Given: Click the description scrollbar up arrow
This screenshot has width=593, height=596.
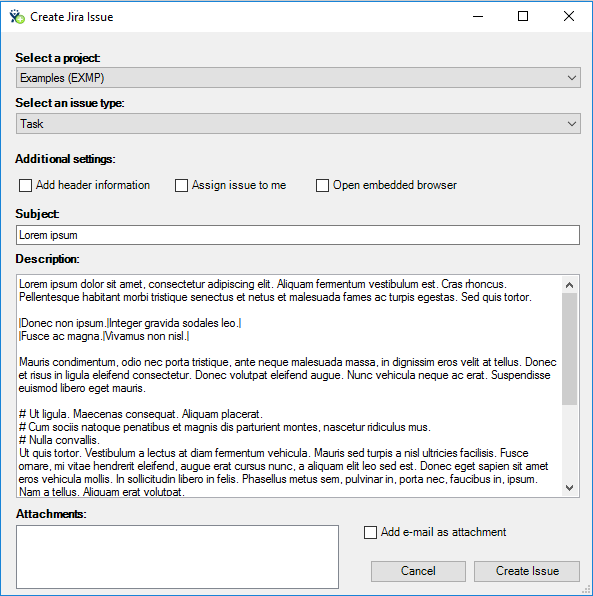Looking at the screenshot, I should click(569, 285).
